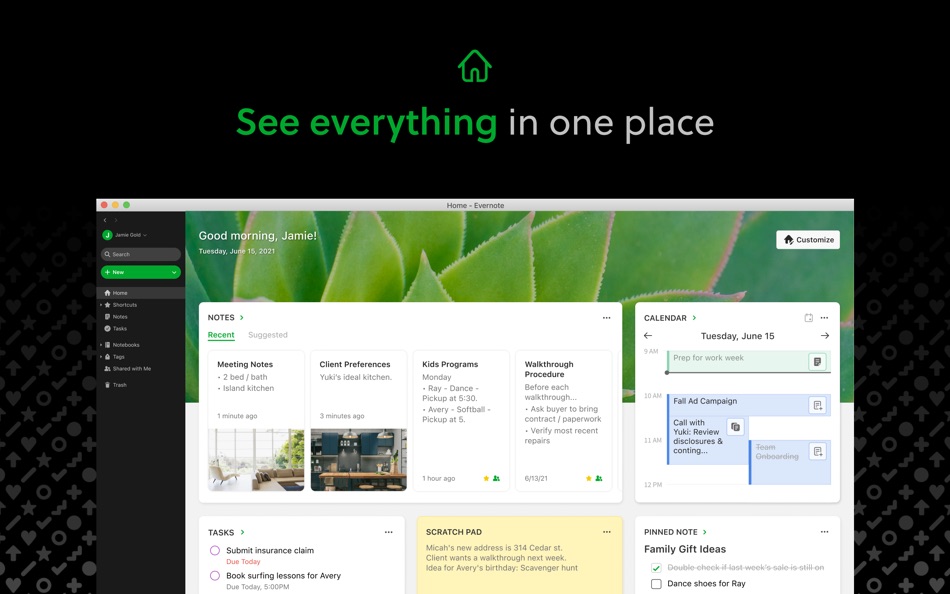950x594 pixels.
Task: Expand the Tags section arrow
Action: 101,356
